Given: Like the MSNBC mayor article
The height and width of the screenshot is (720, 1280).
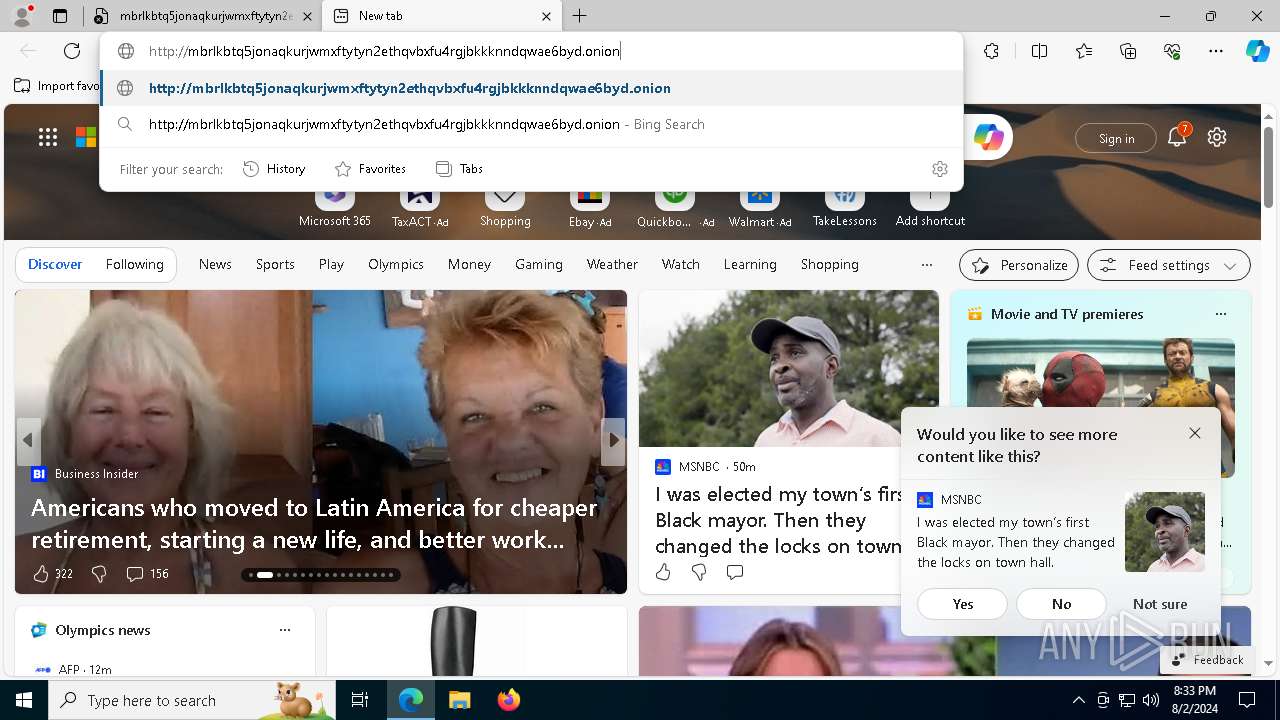Looking at the screenshot, I should coord(663,572).
